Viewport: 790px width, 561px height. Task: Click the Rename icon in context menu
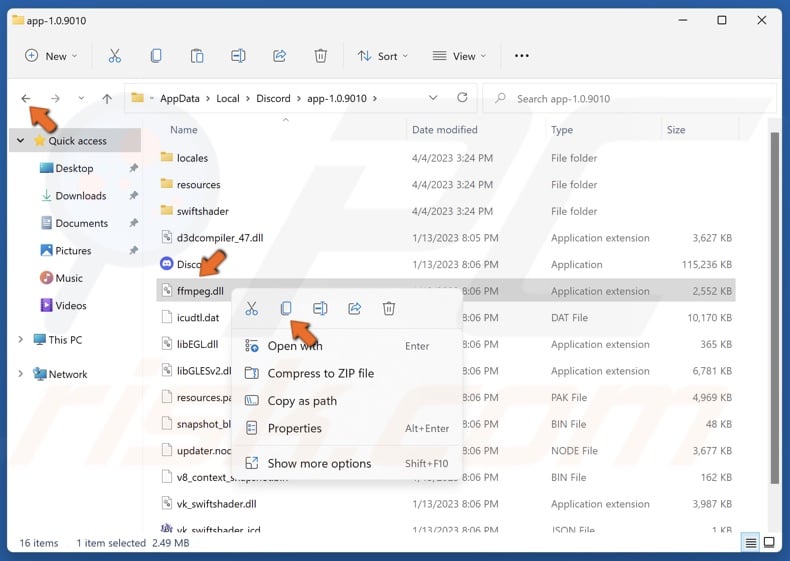coord(320,309)
